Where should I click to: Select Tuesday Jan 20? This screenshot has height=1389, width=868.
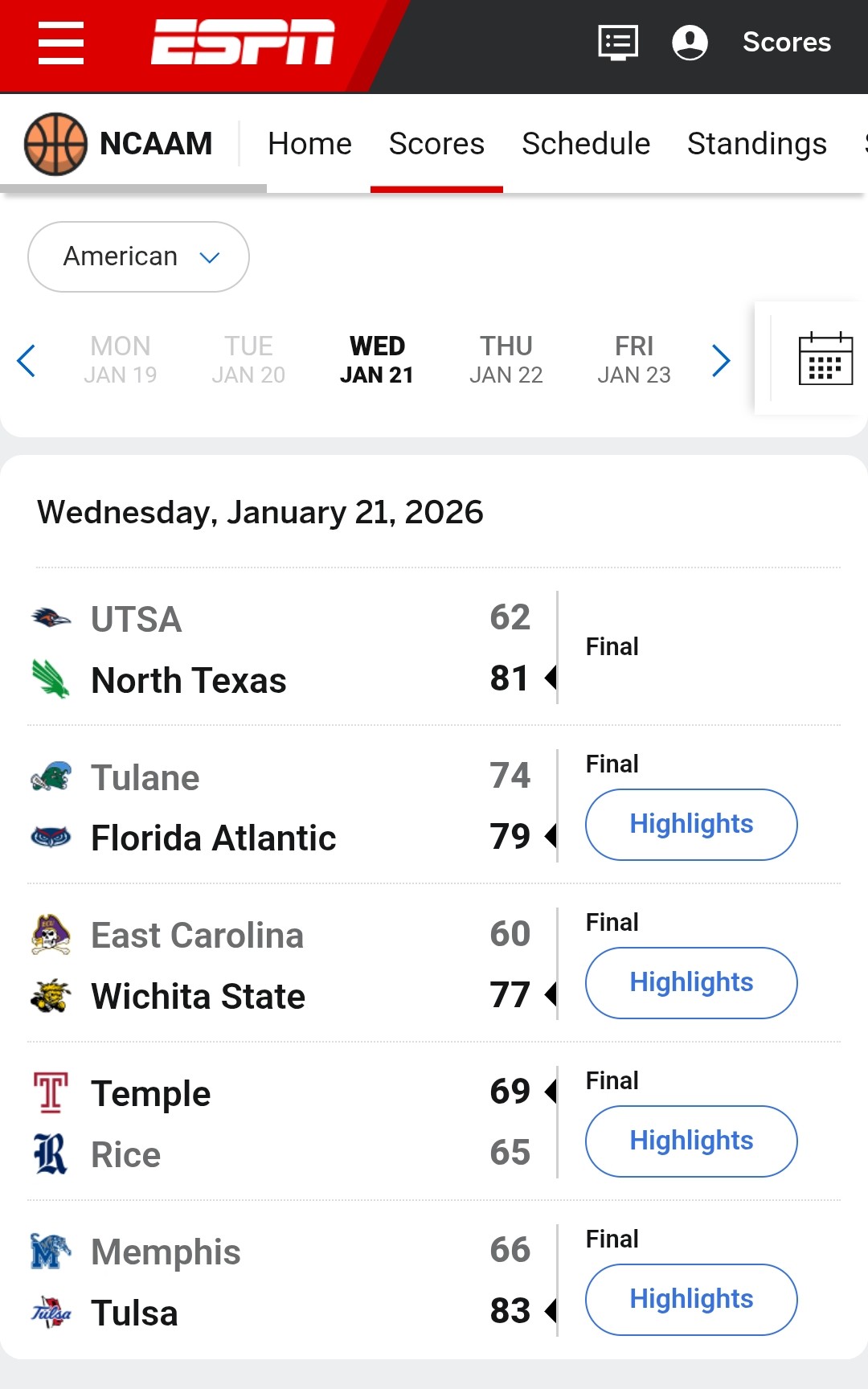point(248,359)
